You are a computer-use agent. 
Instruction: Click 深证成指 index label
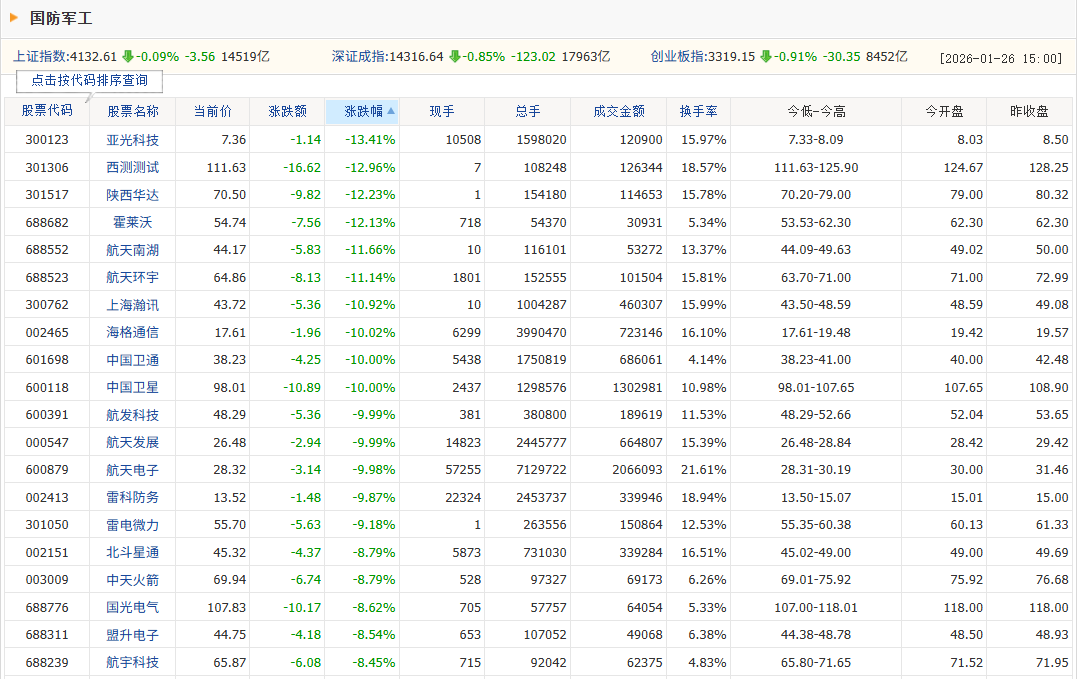click(358, 56)
